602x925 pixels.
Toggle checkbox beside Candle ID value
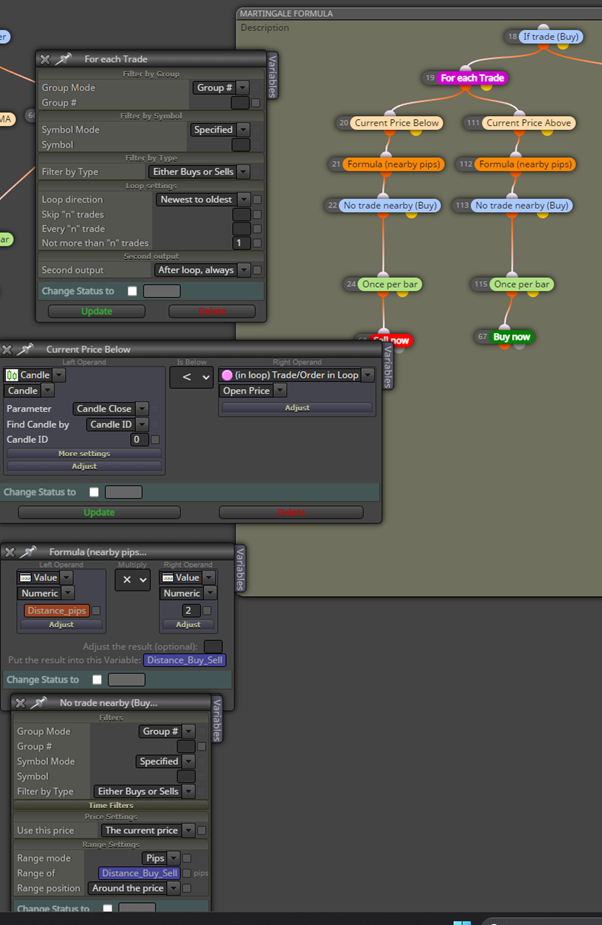tap(155, 439)
